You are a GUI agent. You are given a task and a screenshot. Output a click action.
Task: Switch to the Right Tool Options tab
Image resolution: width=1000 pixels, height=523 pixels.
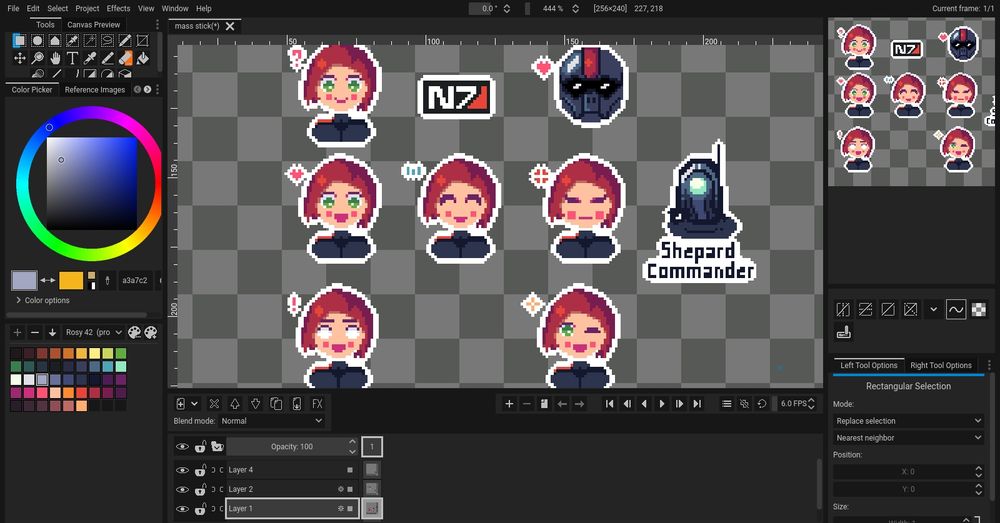pos(941,365)
